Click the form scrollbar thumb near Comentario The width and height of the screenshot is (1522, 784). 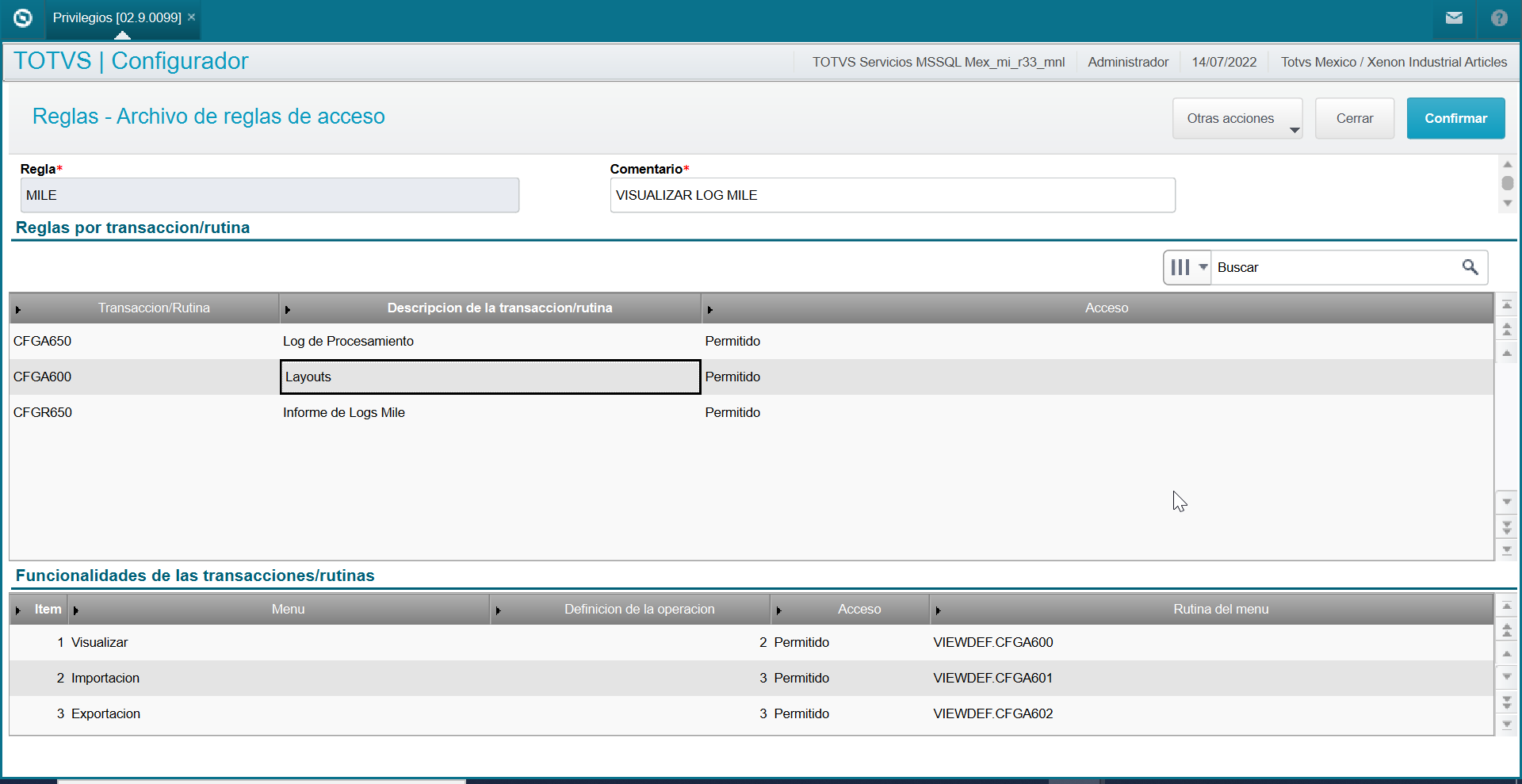pyautogui.click(x=1508, y=183)
